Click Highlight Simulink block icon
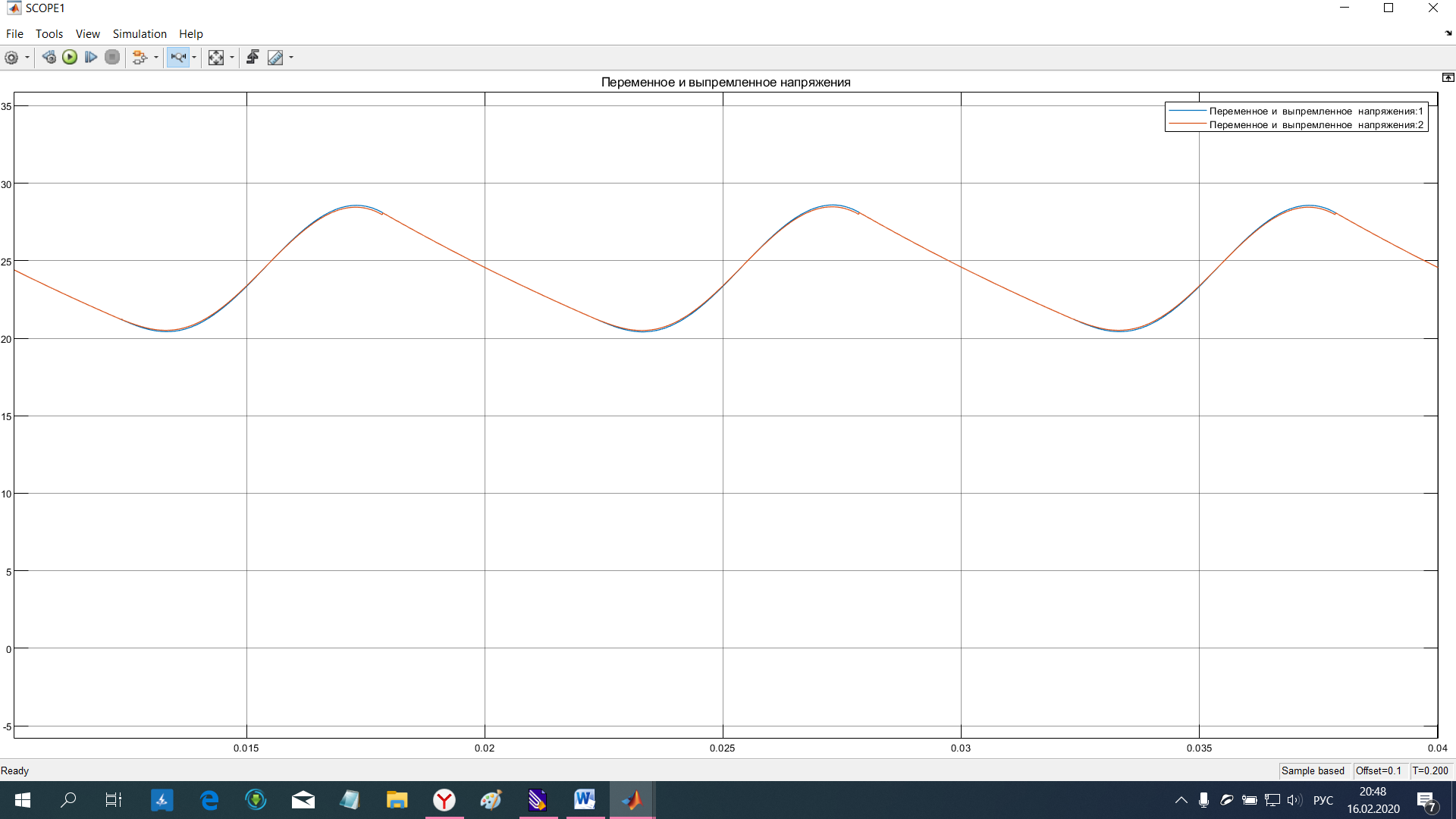 click(140, 58)
